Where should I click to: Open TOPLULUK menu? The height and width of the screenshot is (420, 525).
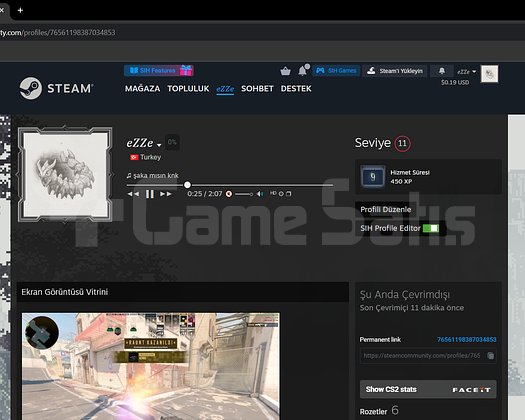pyautogui.click(x=188, y=89)
